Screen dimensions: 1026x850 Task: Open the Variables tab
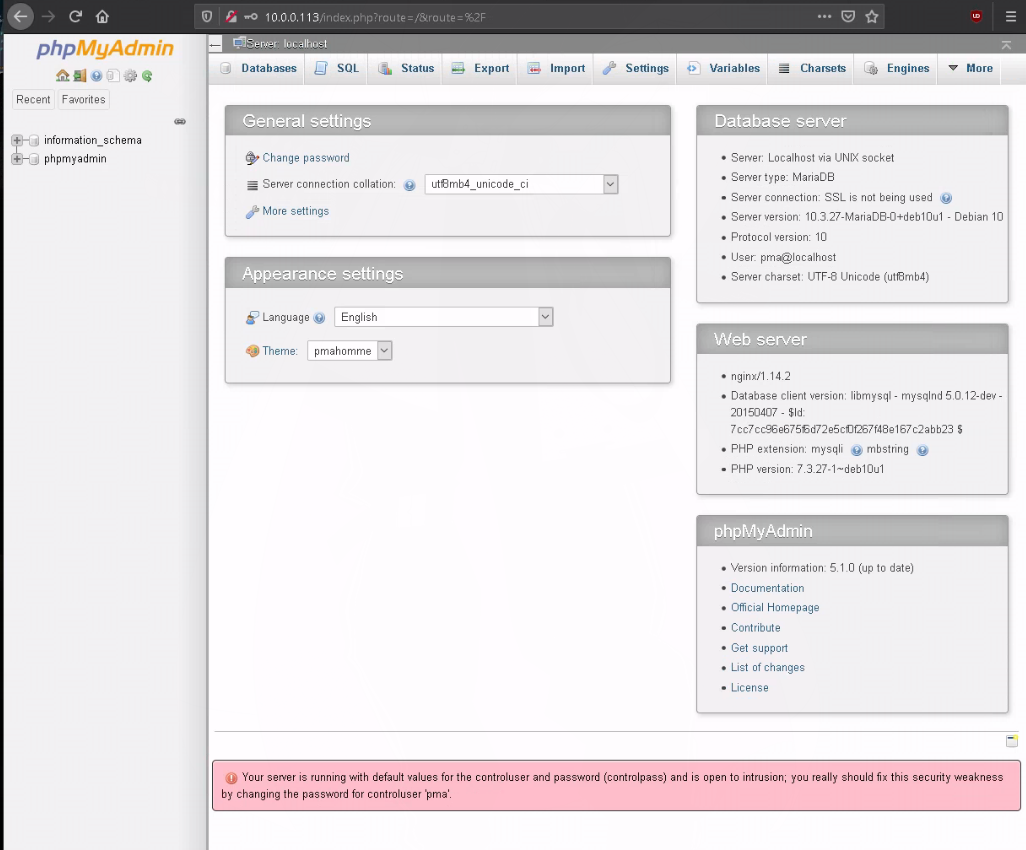pyautogui.click(x=723, y=68)
